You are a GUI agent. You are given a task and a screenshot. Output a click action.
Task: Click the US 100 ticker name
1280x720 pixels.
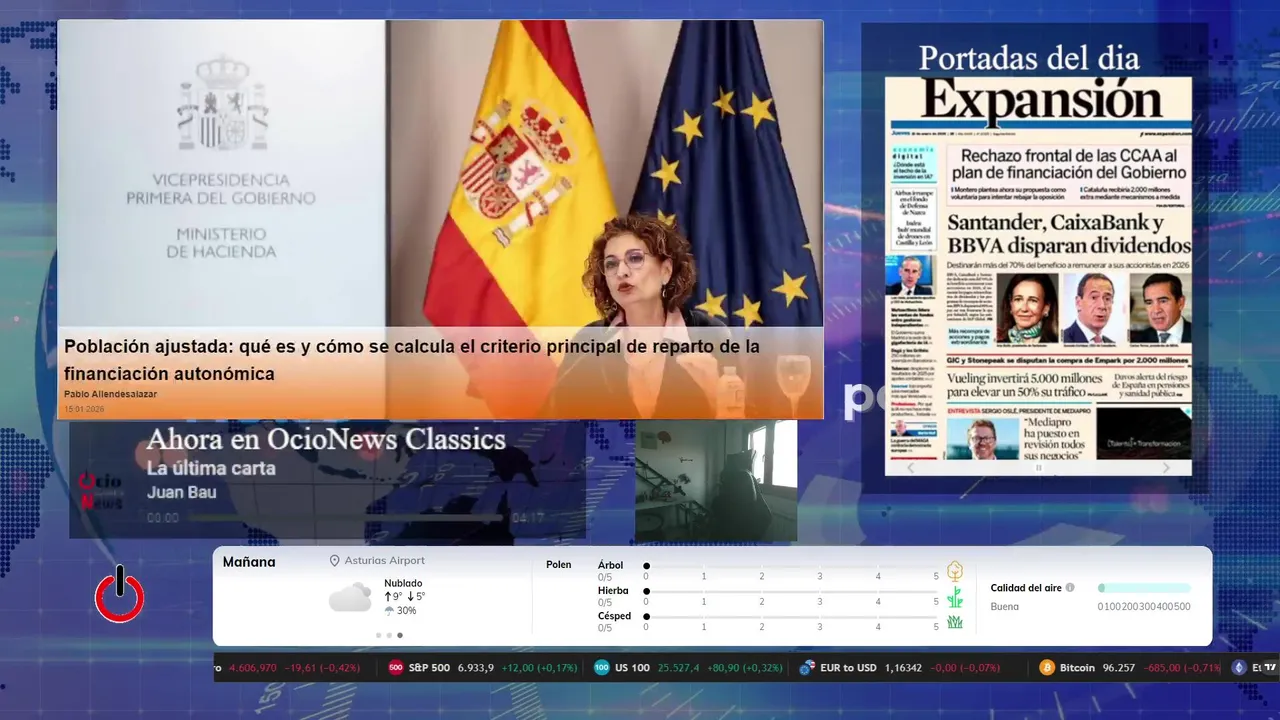[x=632, y=667]
